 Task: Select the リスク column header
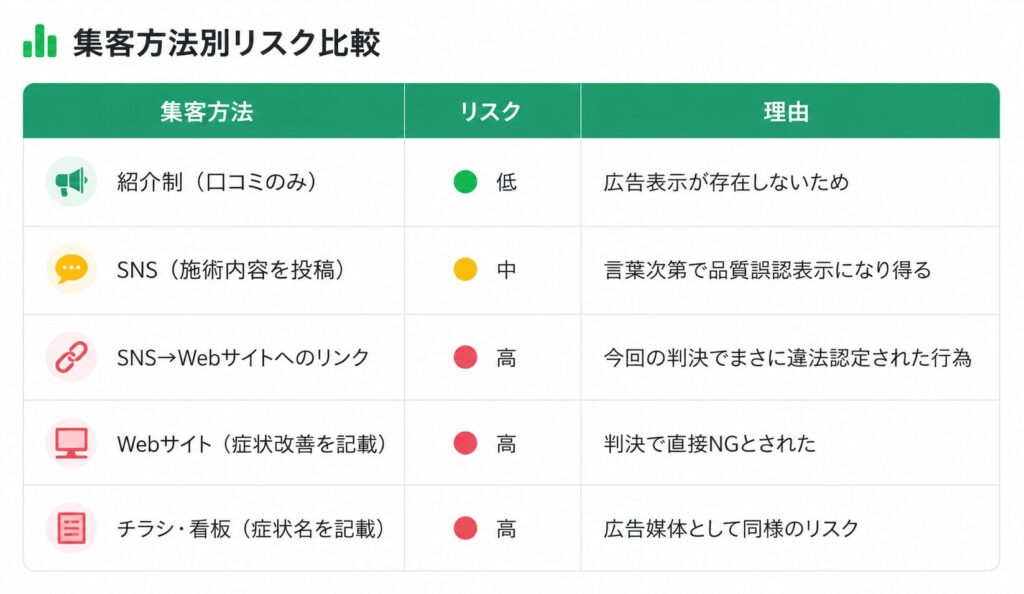click(492, 111)
